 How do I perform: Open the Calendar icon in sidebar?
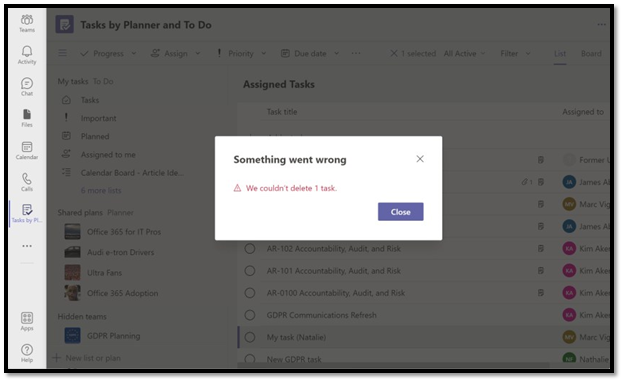point(27,150)
